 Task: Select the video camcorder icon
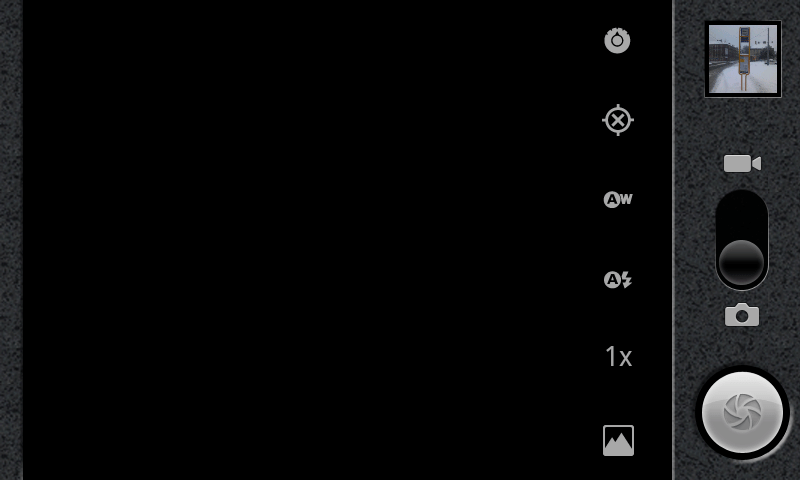(x=742, y=164)
